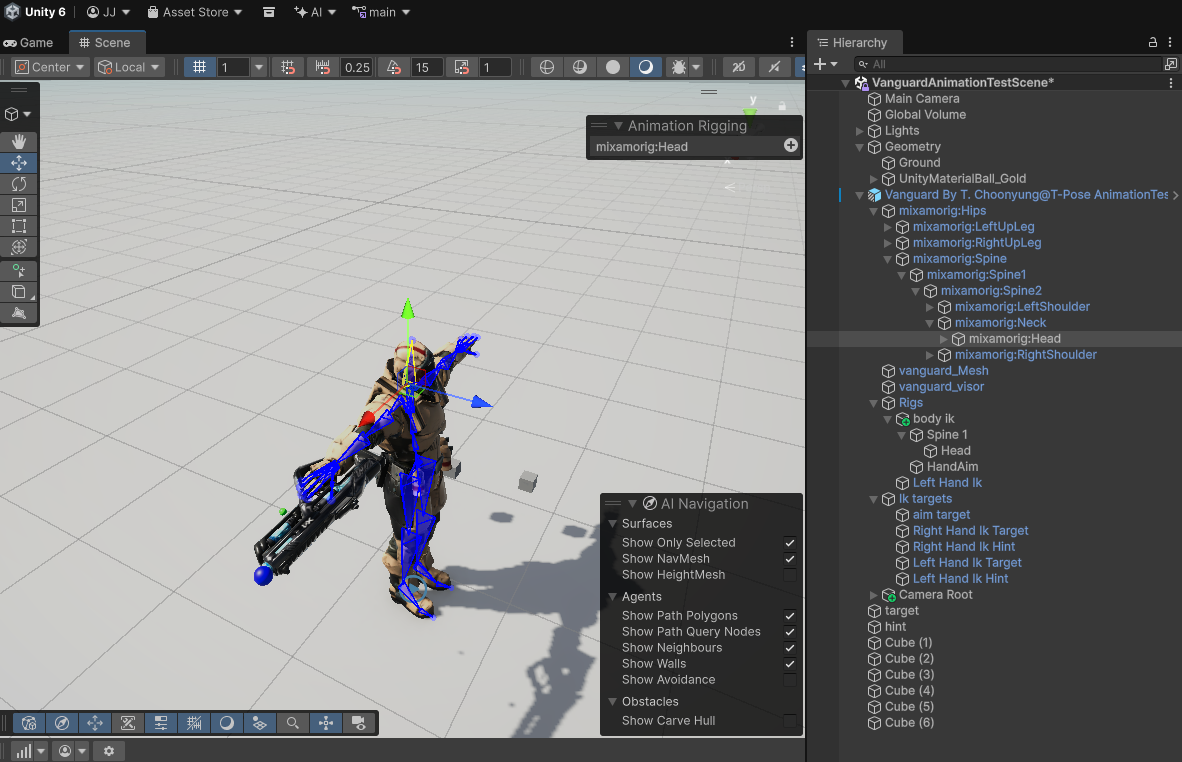
Task: Enable Show Avoidance
Action: pyautogui.click(x=789, y=680)
